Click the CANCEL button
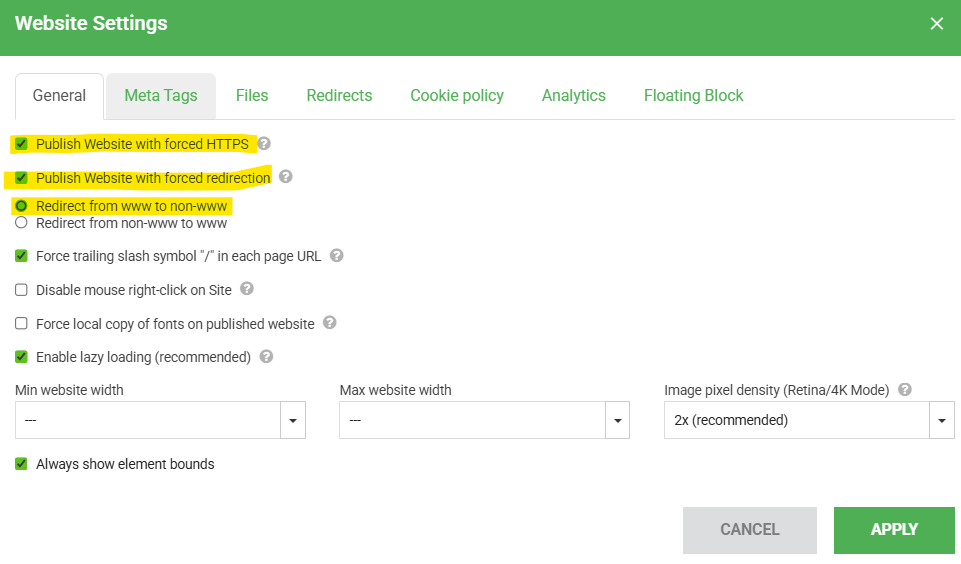 point(750,530)
